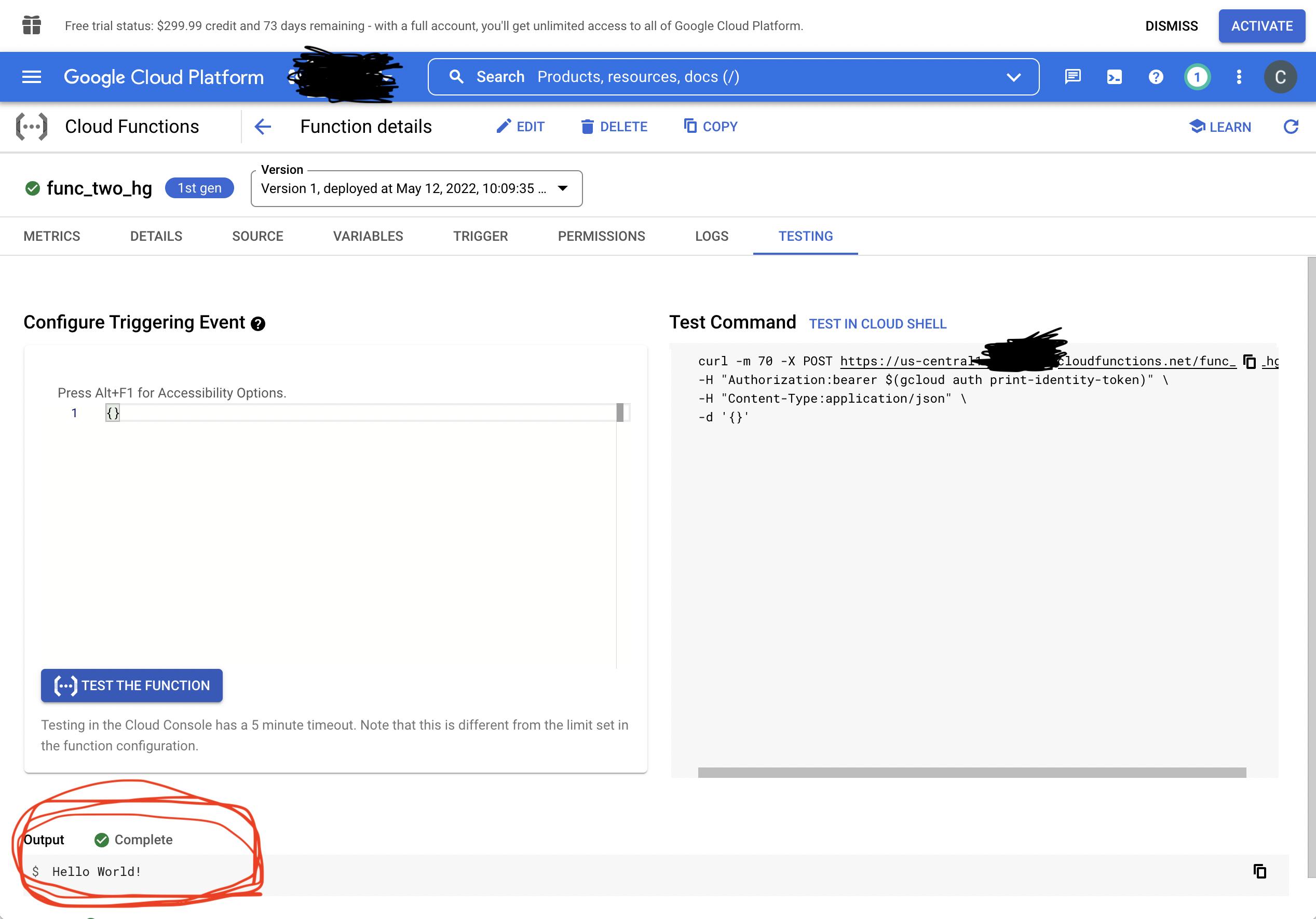Open the send feedback chat icon
The height and width of the screenshot is (919, 1316).
coord(1073,77)
